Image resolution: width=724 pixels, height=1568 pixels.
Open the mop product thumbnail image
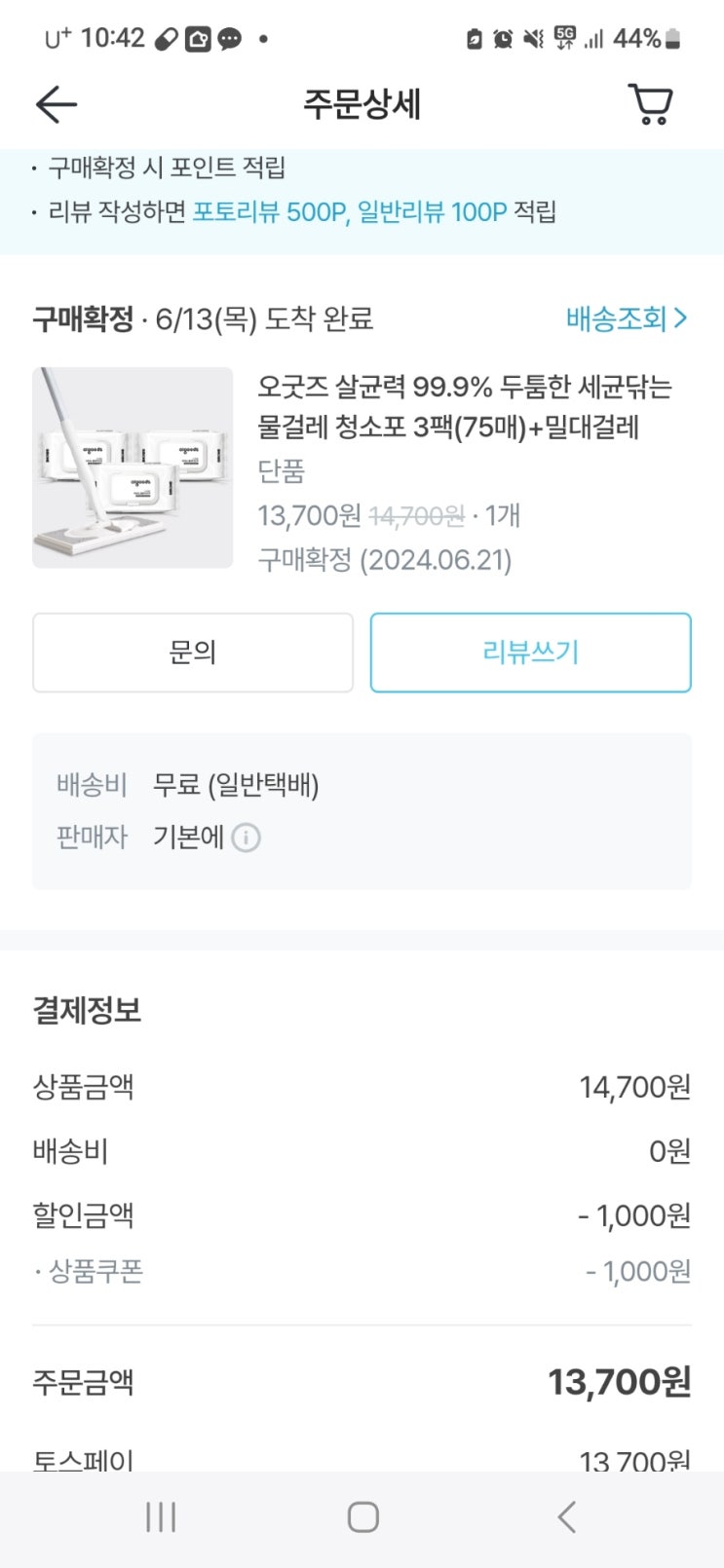click(133, 467)
